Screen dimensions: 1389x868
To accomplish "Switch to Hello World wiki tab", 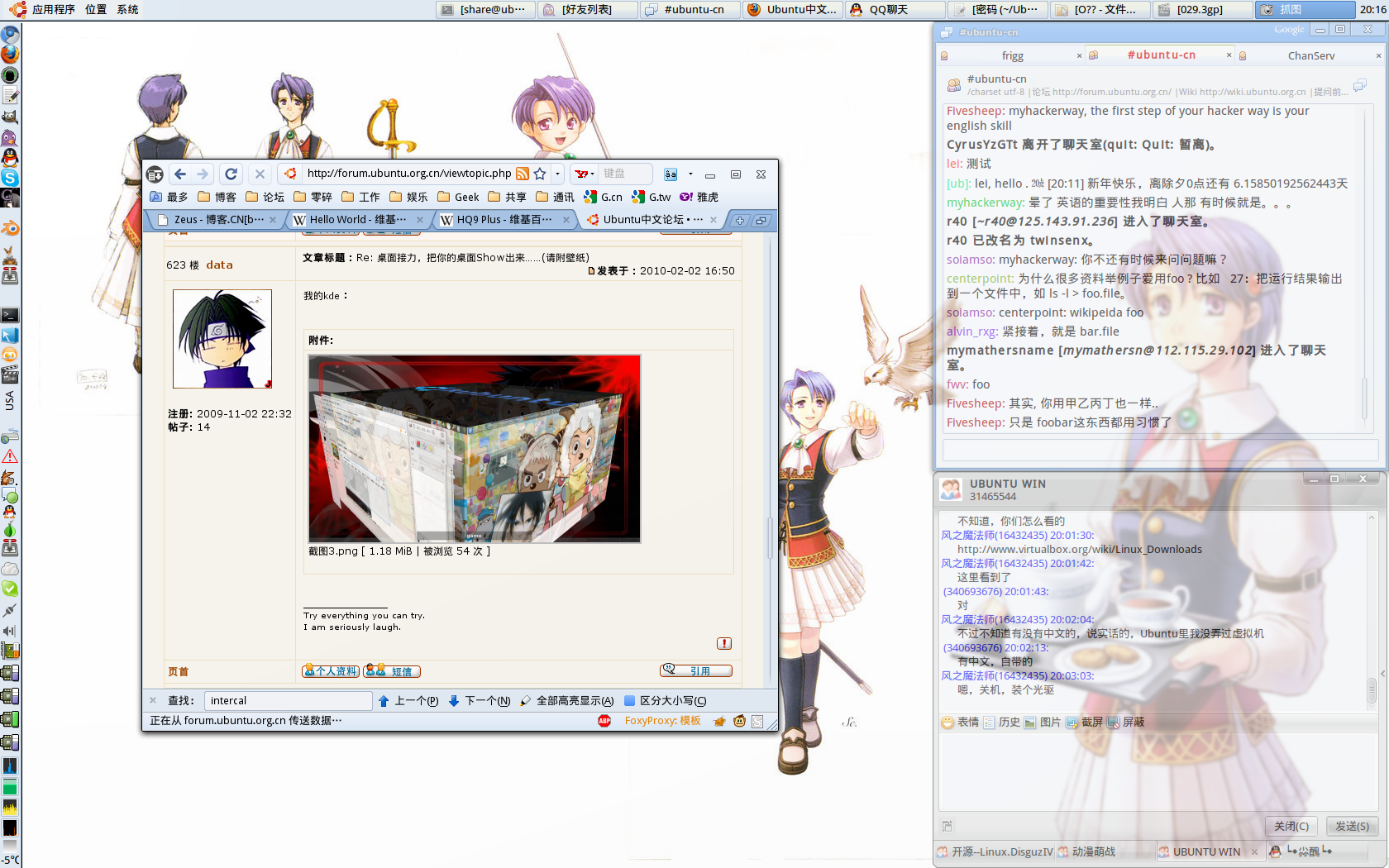I will (x=358, y=220).
